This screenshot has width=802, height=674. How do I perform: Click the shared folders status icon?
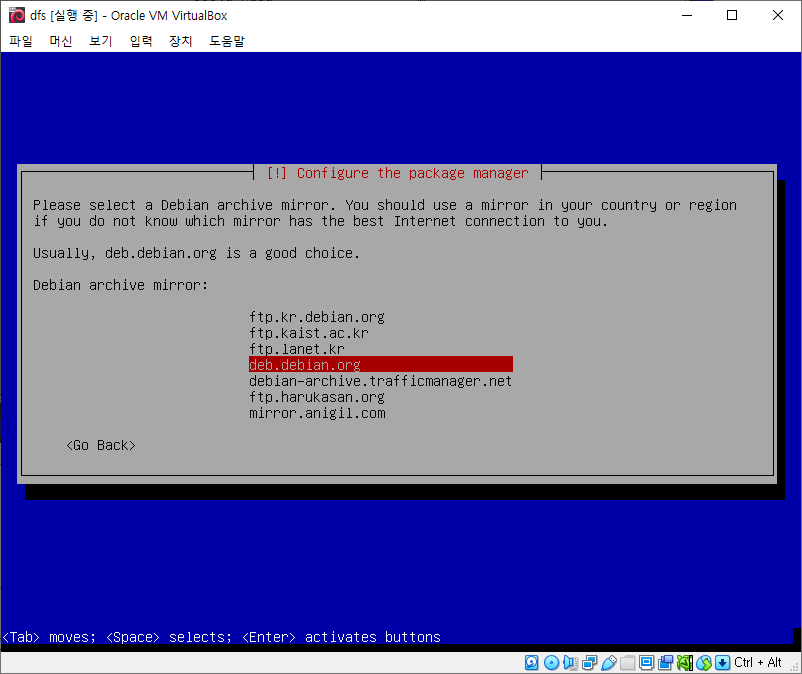[627, 663]
